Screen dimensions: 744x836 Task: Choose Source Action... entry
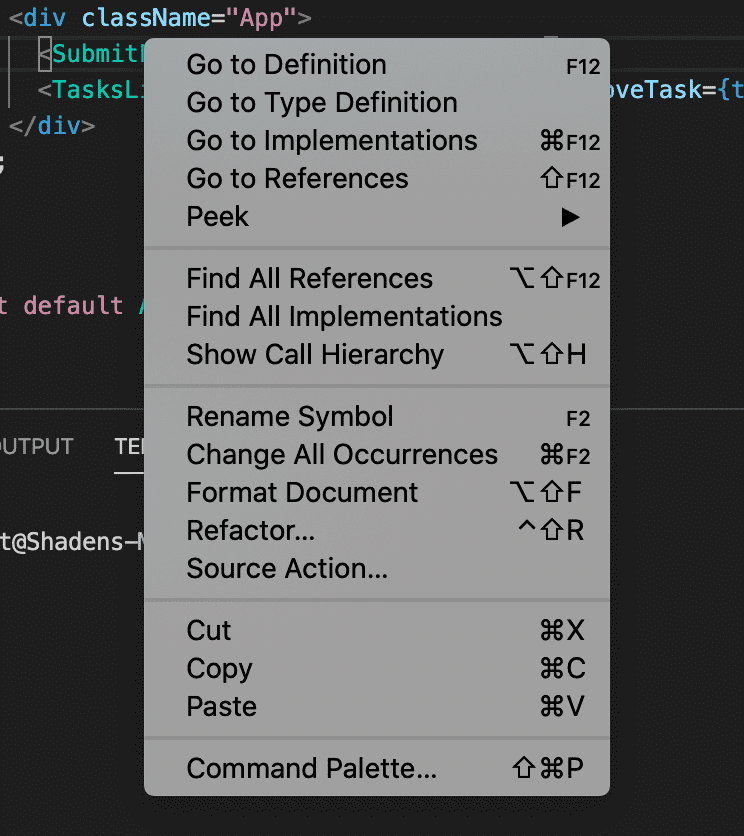[287, 569]
